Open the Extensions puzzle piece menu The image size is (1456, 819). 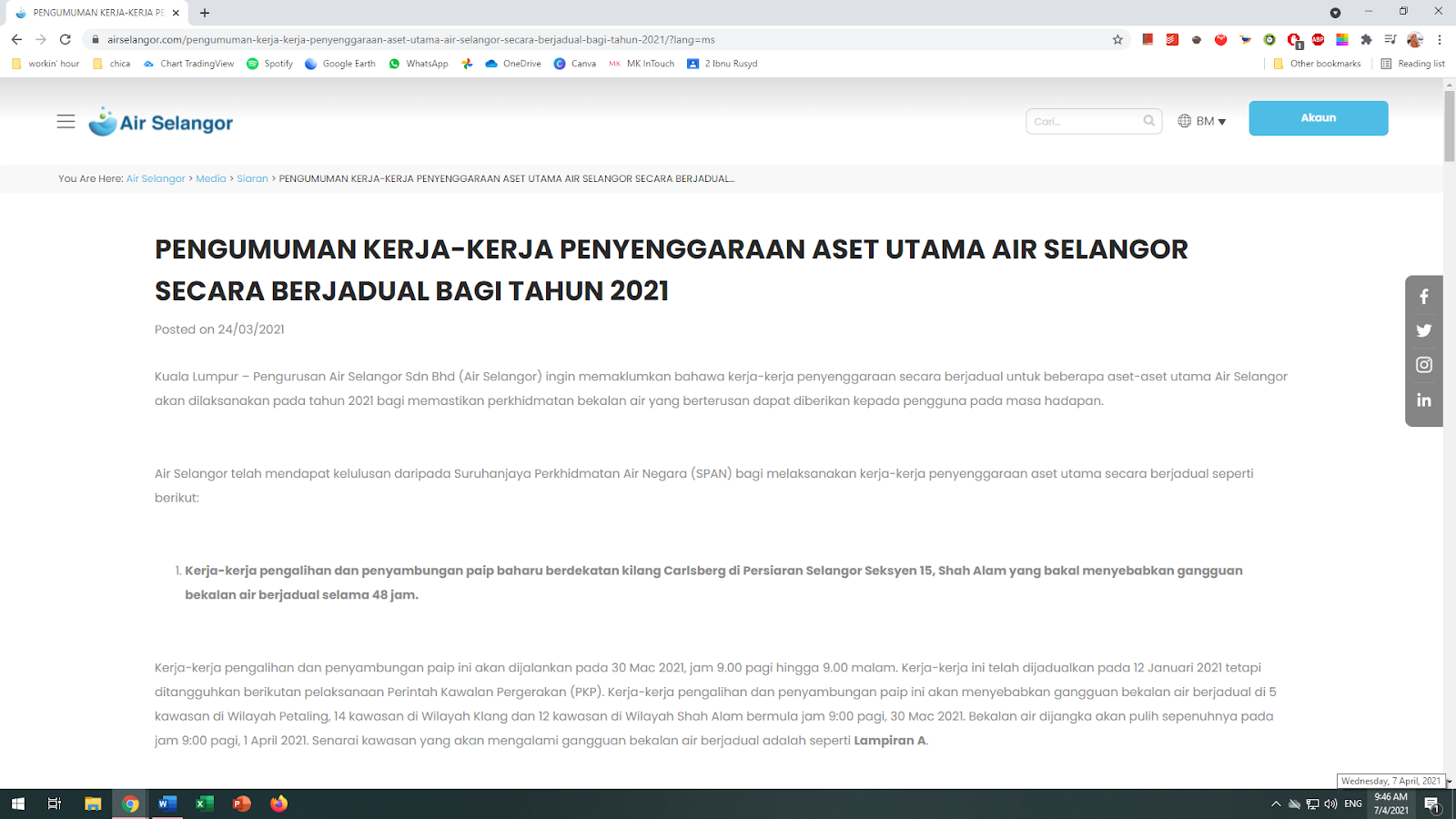[1366, 39]
